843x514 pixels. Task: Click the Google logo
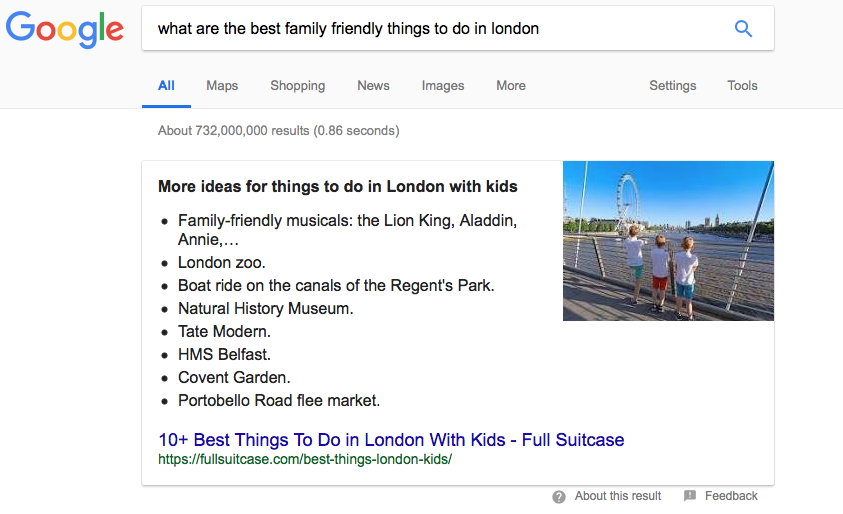65,30
